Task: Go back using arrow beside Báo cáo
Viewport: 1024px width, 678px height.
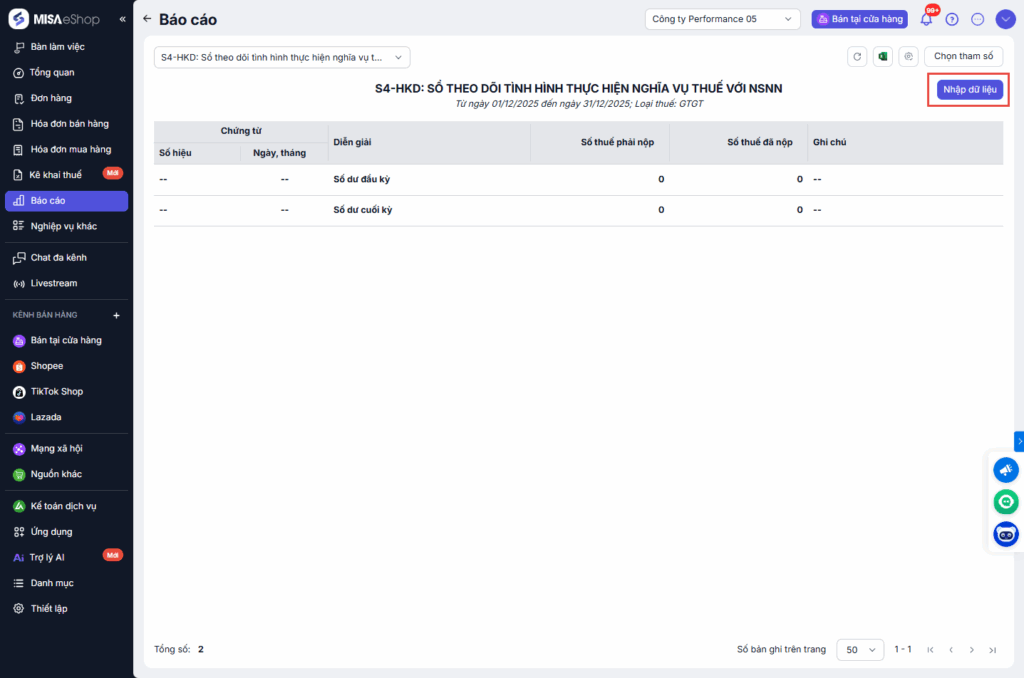Action: click(x=147, y=19)
